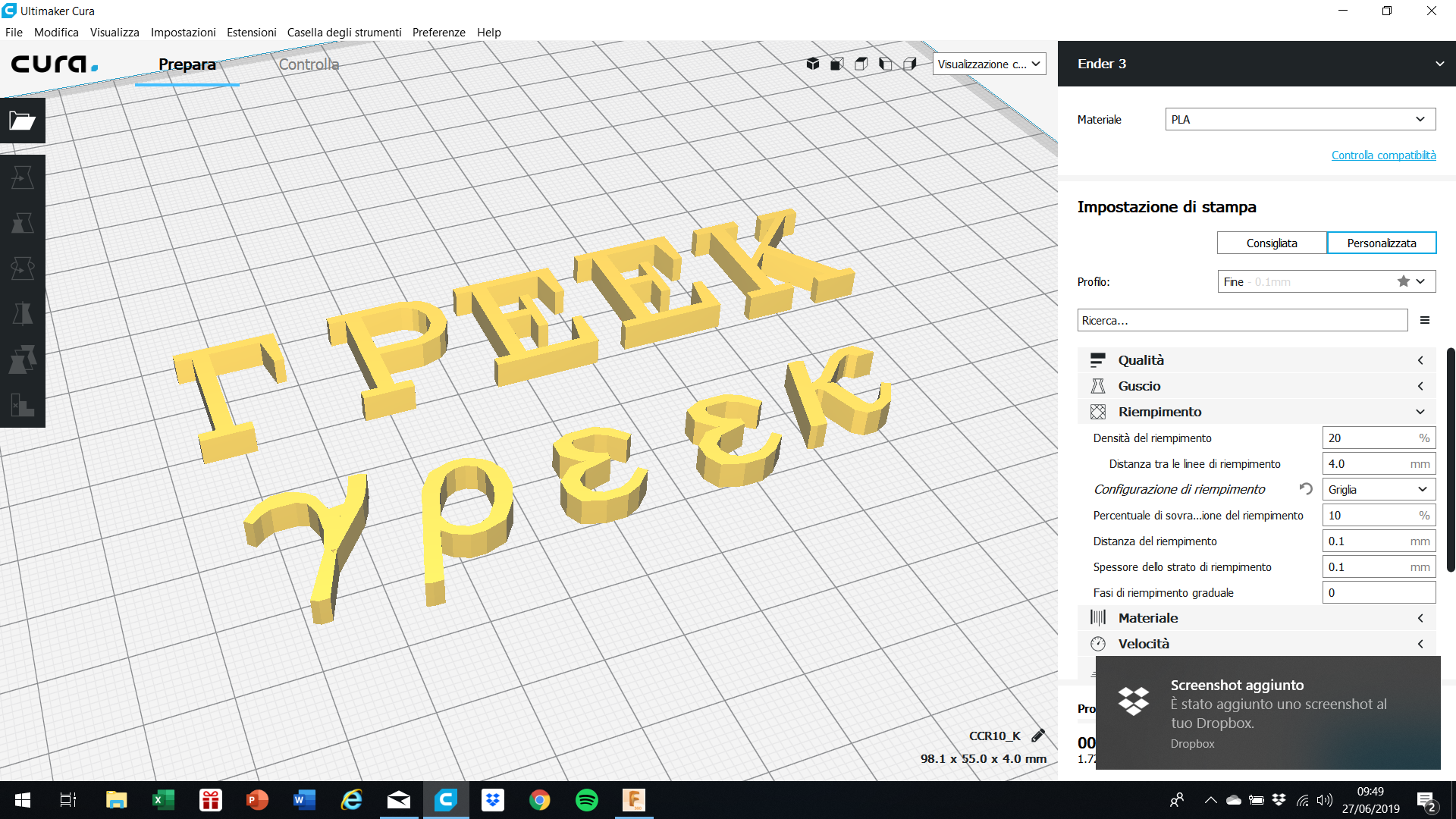
Task: Switch to the Personalizzata settings mode
Action: coord(1381,243)
